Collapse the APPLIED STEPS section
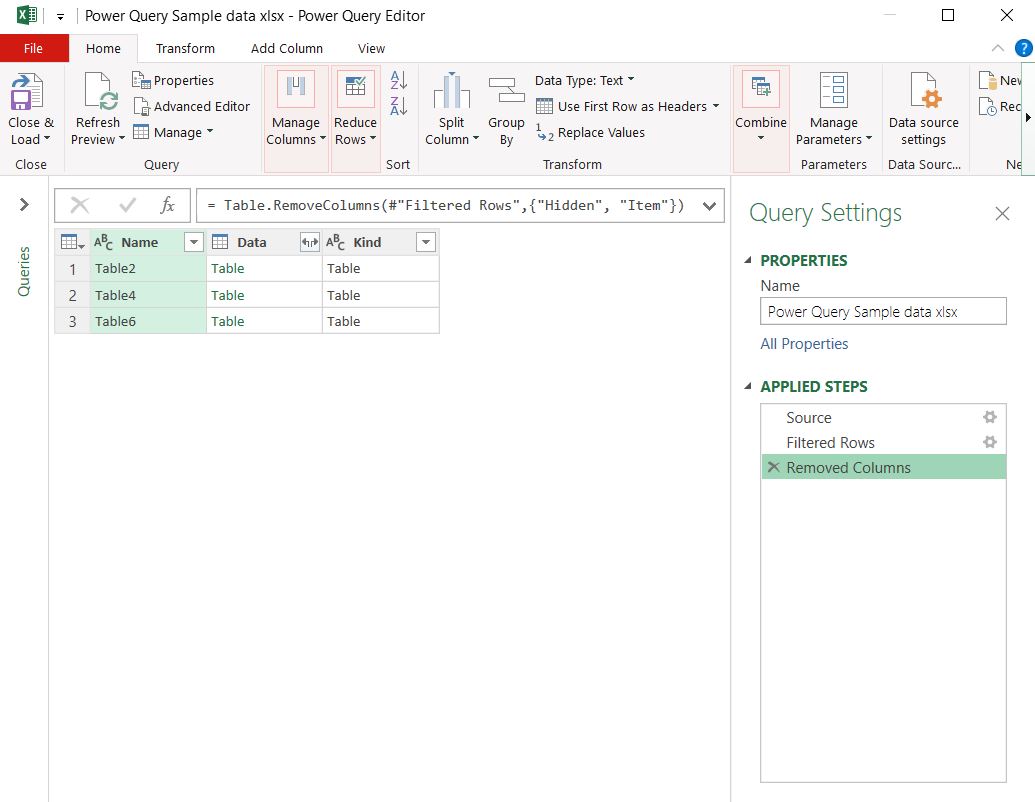 (x=748, y=386)
